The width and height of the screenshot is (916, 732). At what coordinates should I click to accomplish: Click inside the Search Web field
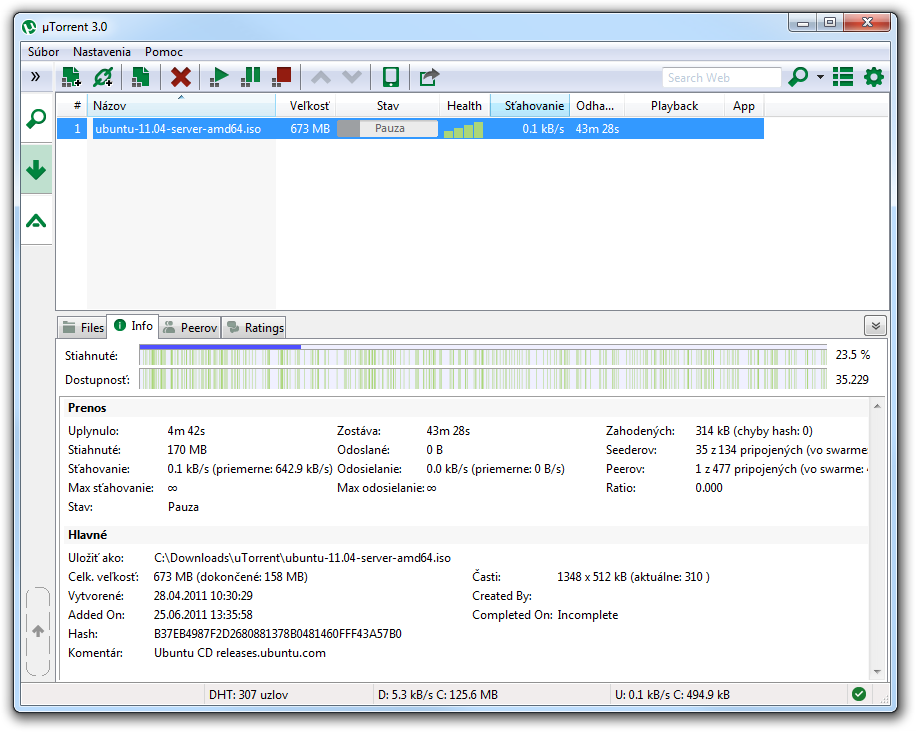pyautogui.click(x=721, y=78)
